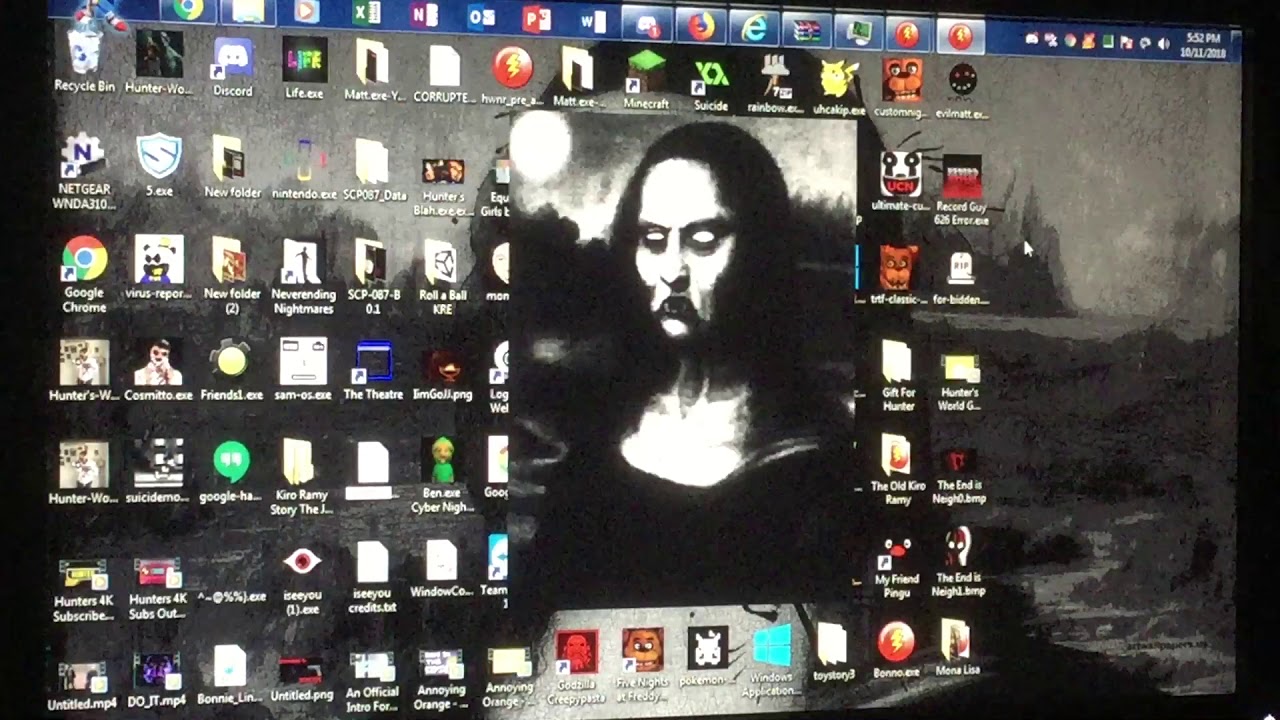The height and width of the screenshot is (720, 1280).
Task: Open Firefox from the taskbar
Action: 701,26
